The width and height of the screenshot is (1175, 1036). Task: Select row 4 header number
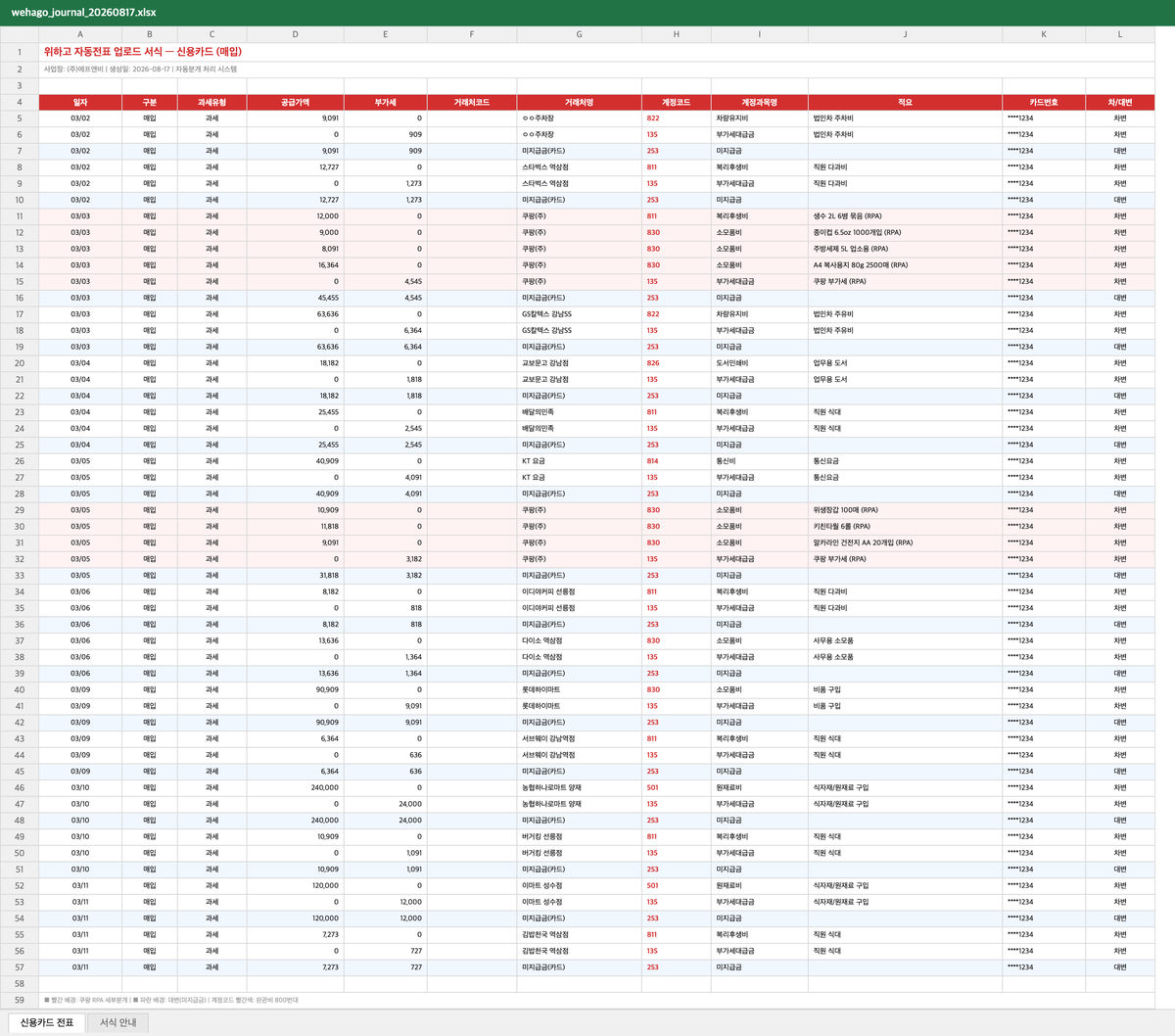pos(19,102)
